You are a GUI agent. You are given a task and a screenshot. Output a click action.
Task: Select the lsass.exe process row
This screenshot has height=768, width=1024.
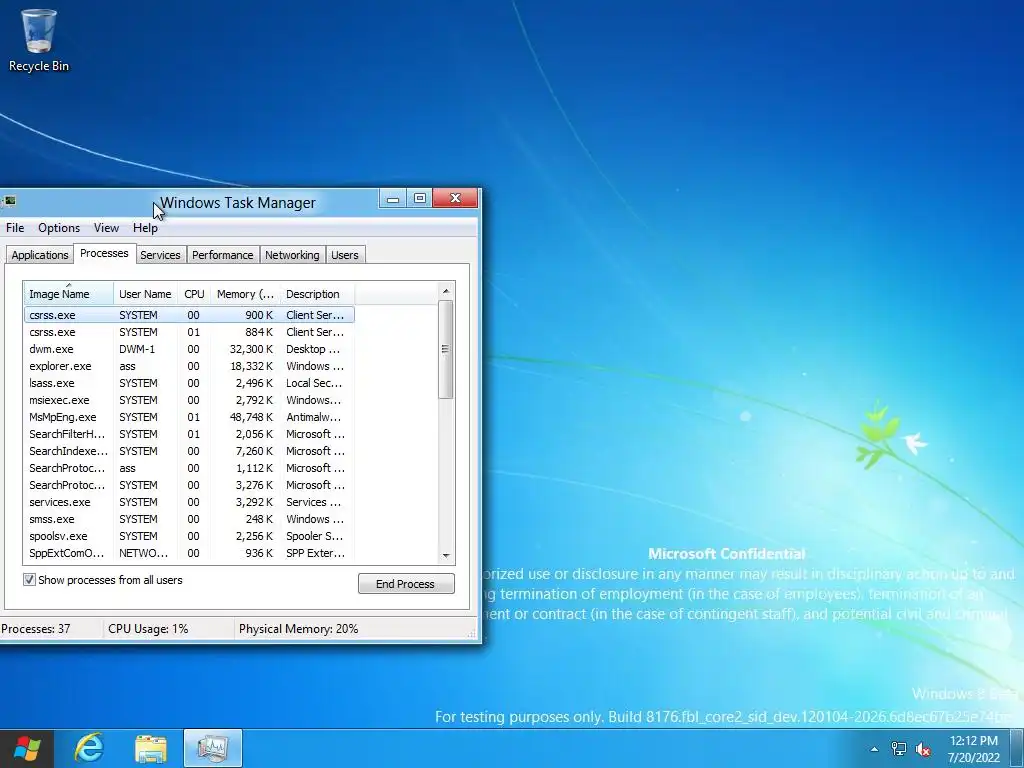(189, 383)
